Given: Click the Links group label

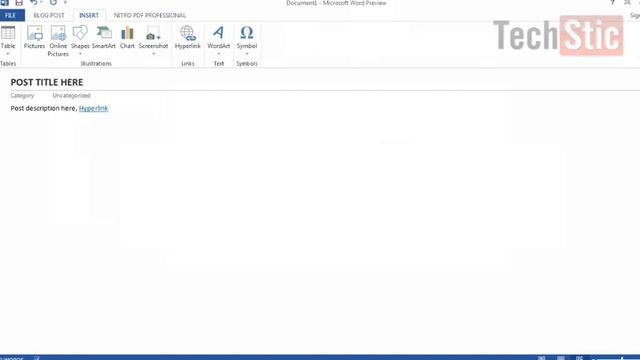Looking at the screenshot, I should point(188,64).
